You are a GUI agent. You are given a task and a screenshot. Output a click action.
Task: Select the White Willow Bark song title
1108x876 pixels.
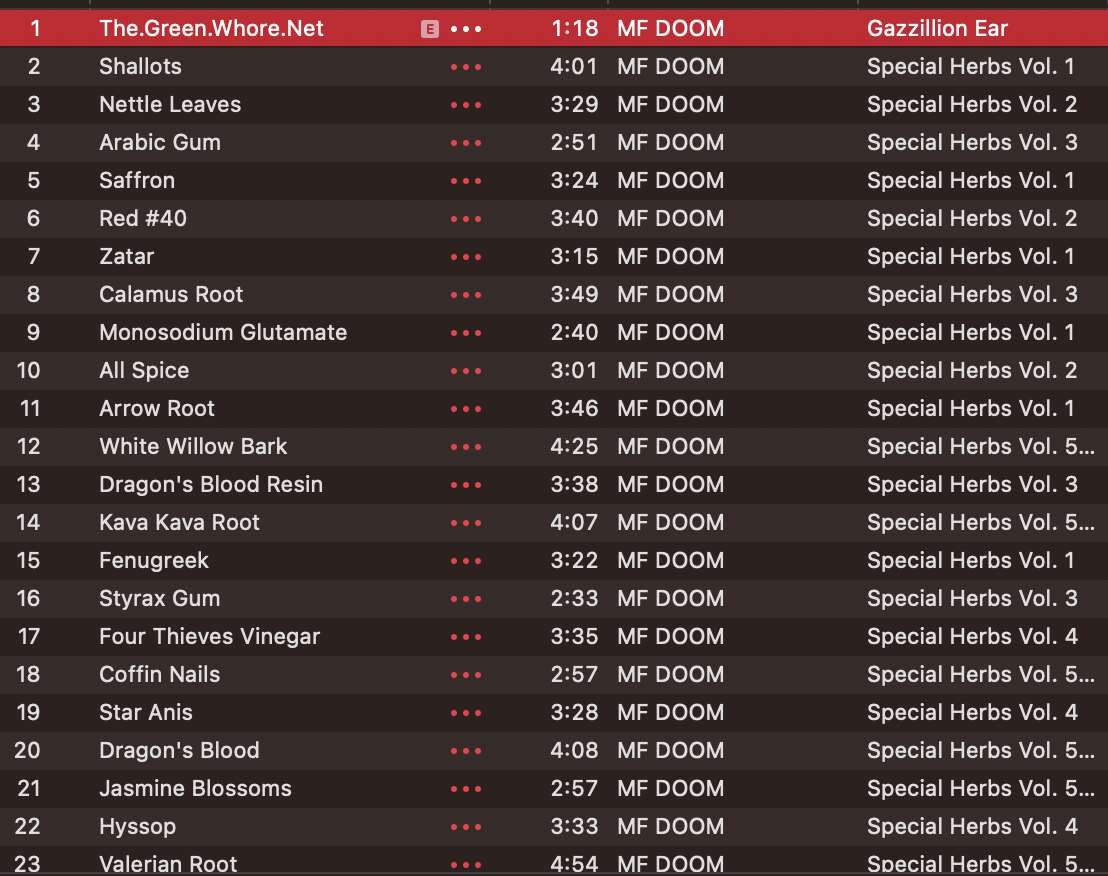(x=193, y=446)
